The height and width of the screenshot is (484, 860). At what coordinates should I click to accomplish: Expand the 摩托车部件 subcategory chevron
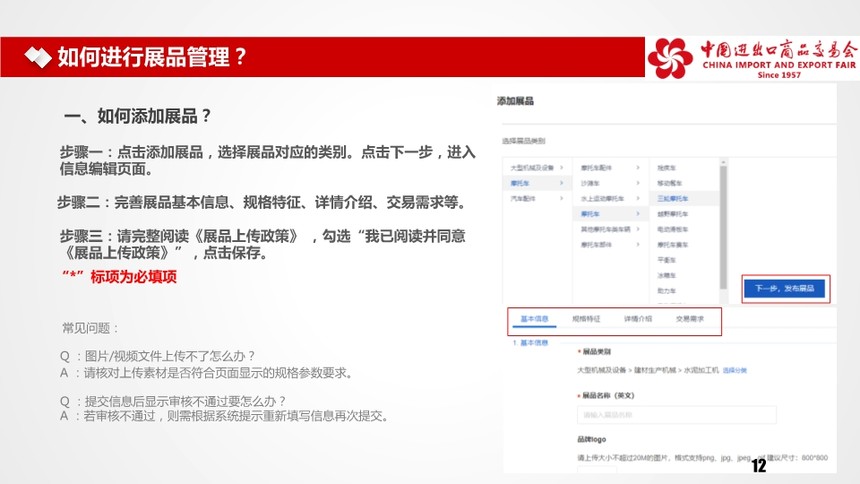pos(638,244)
